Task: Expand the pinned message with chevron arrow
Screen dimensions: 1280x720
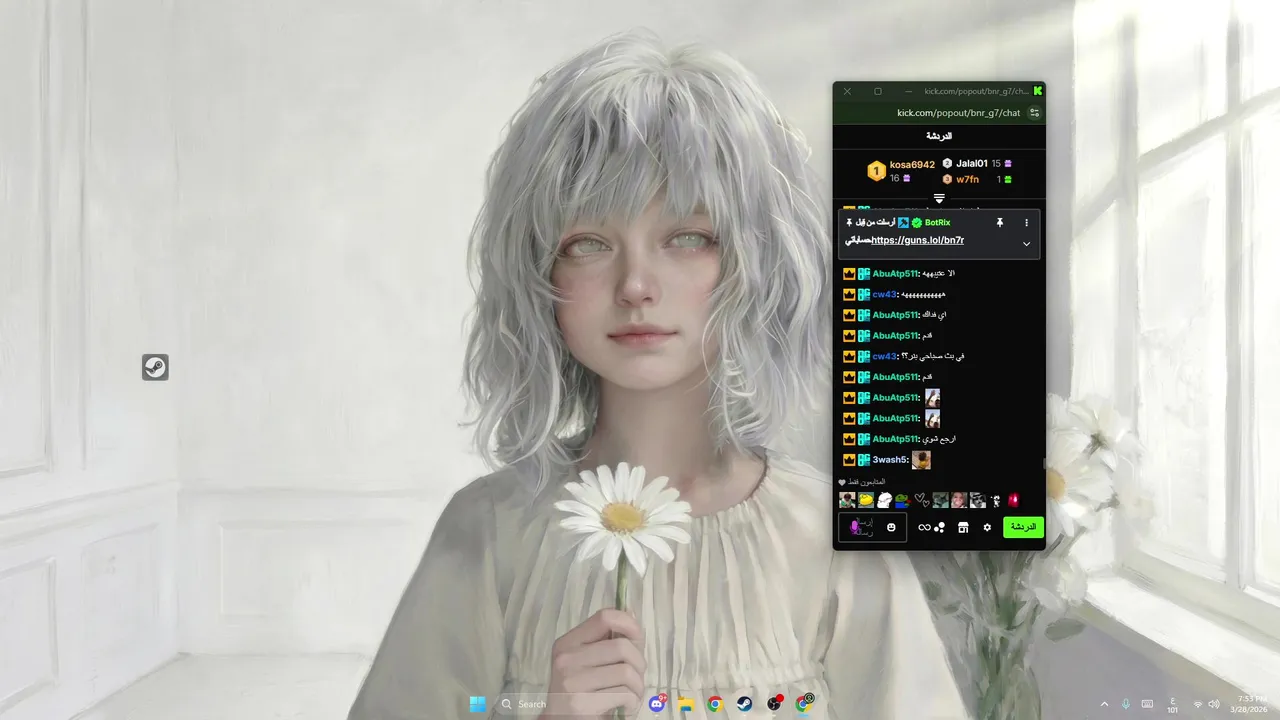Action: (1026, 244)
